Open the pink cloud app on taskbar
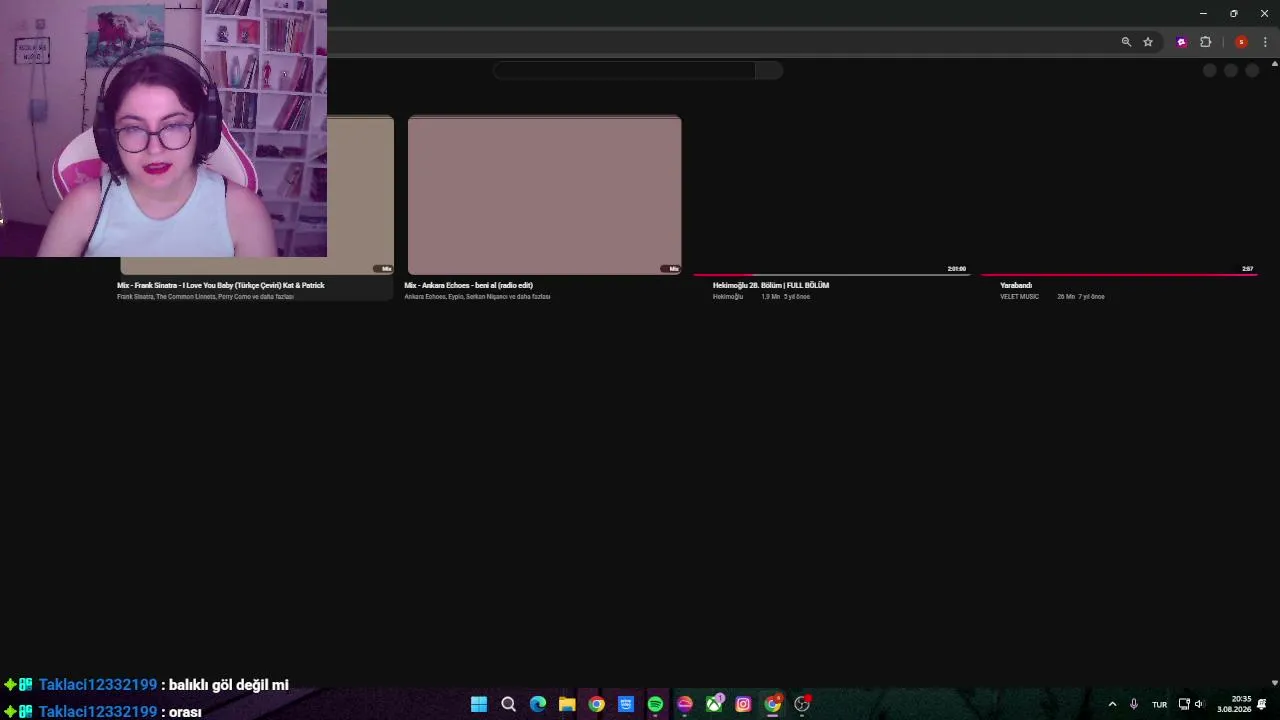Viewport: 1280px width, 720px height. tap(685, 704)
